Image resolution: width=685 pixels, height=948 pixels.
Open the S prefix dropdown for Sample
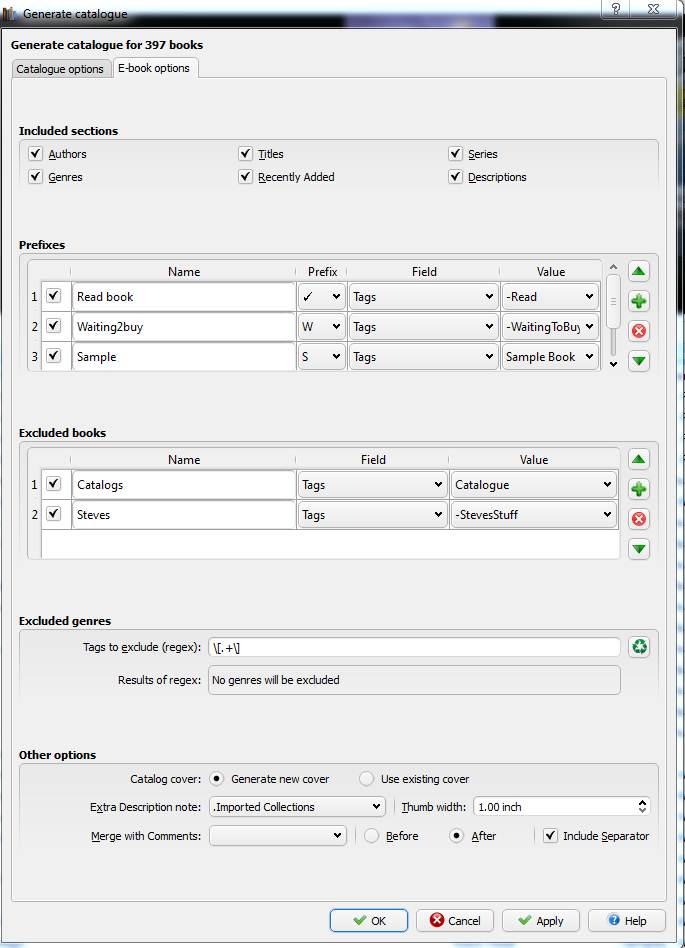coord(322,357)
